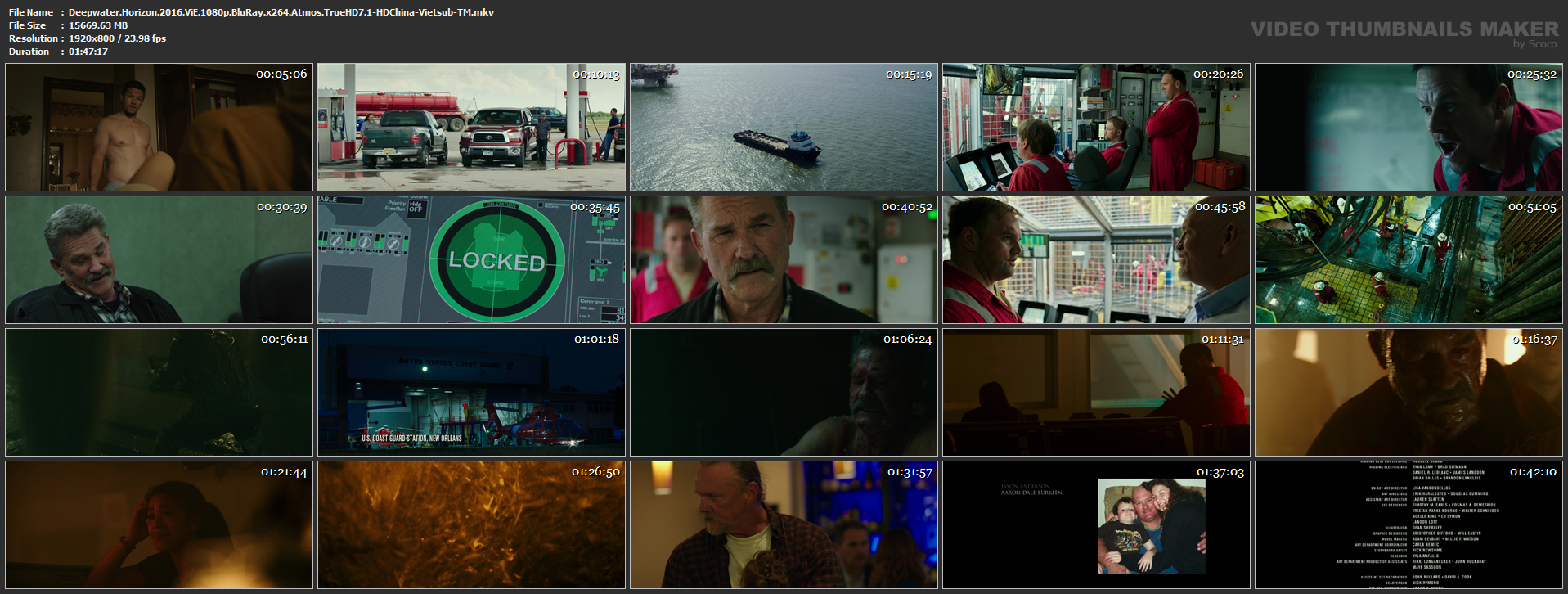1568x594 pixels.
Task: Open the Coast Guard station thumbnail 01:01:18
Action: coord(471,392)
